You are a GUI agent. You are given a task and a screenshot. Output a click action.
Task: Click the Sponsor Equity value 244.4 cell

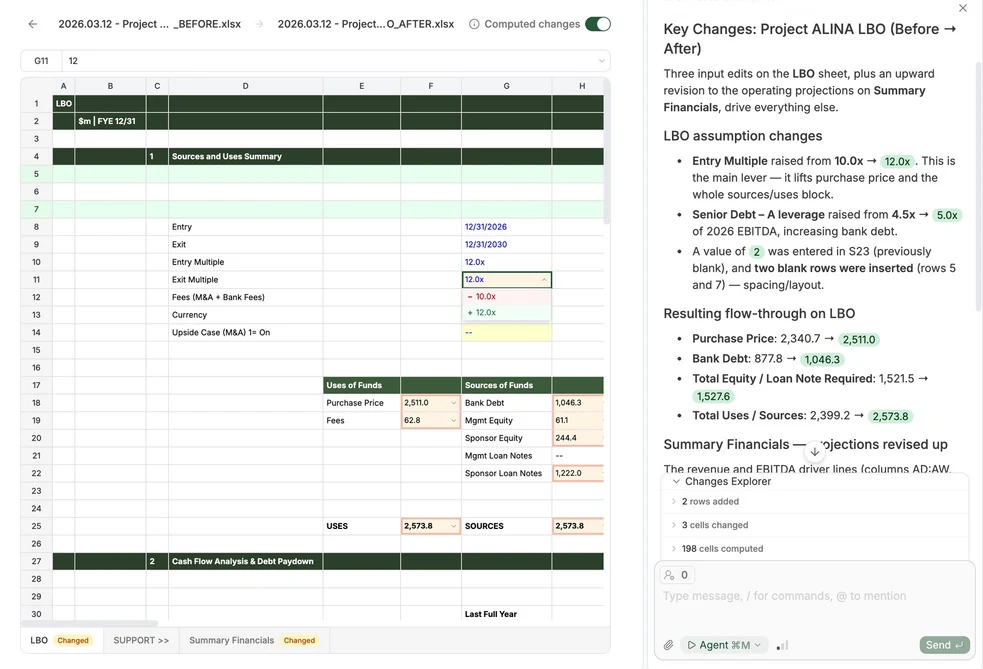tap(578, 438)
